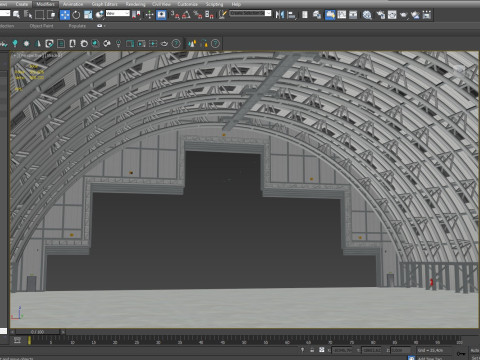This screenshot has height=360, width=480.
Task: Open the Material Editor icon
Action: [x=367, y=14]
